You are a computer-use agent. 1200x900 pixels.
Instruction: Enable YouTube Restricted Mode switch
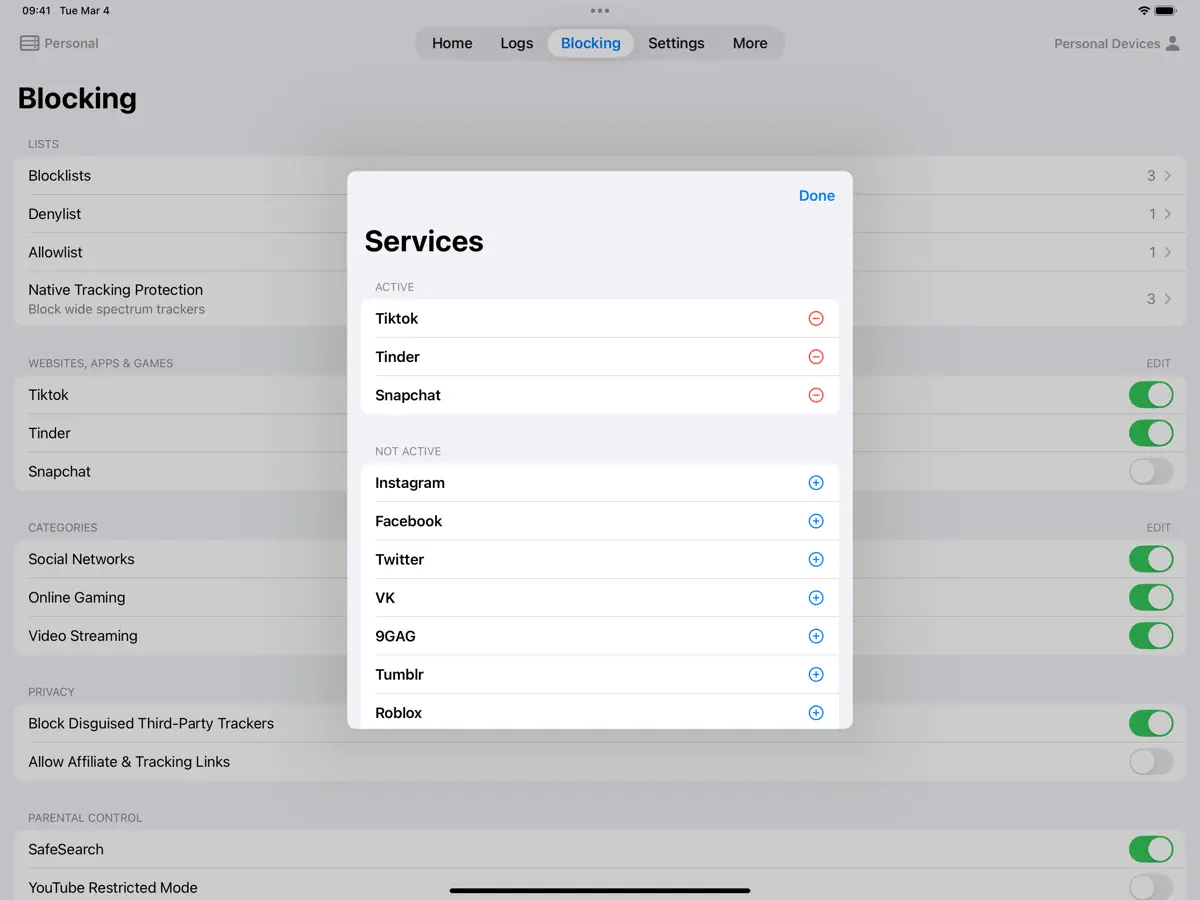pos(1151,887)
